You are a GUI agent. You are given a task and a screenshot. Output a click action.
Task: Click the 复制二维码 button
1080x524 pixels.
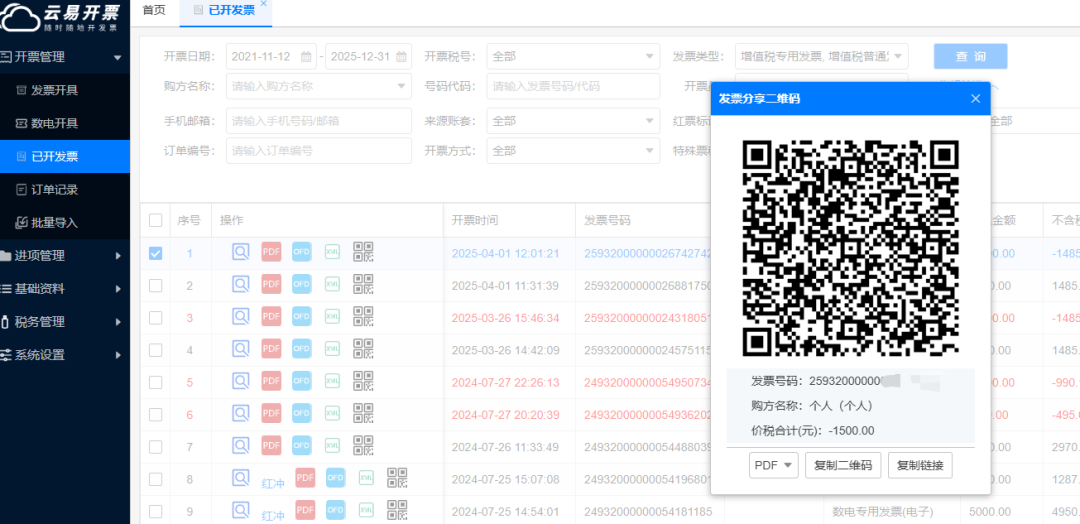point(842,465)
